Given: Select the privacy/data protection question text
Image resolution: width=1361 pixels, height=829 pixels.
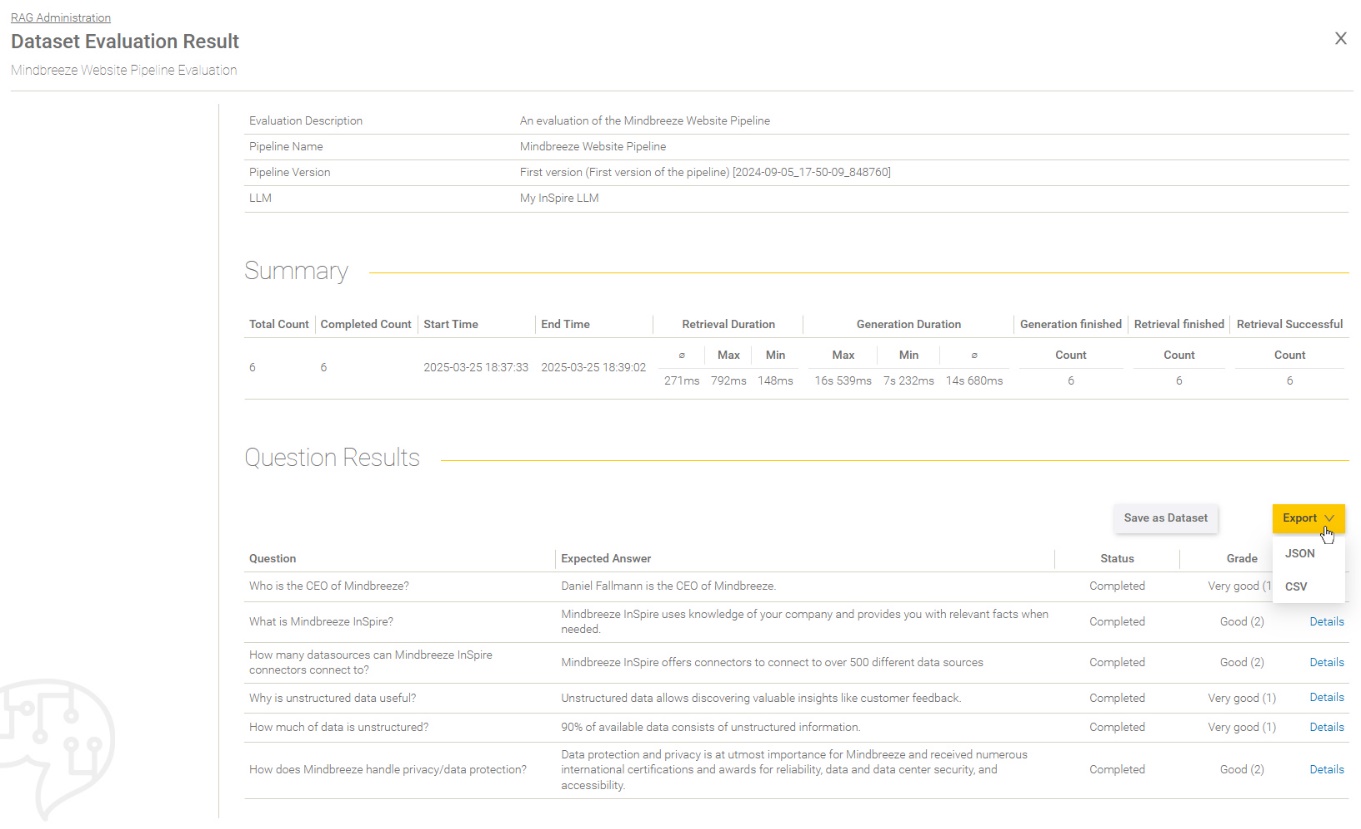Looking at the screenshot, I should click(388, 769).
